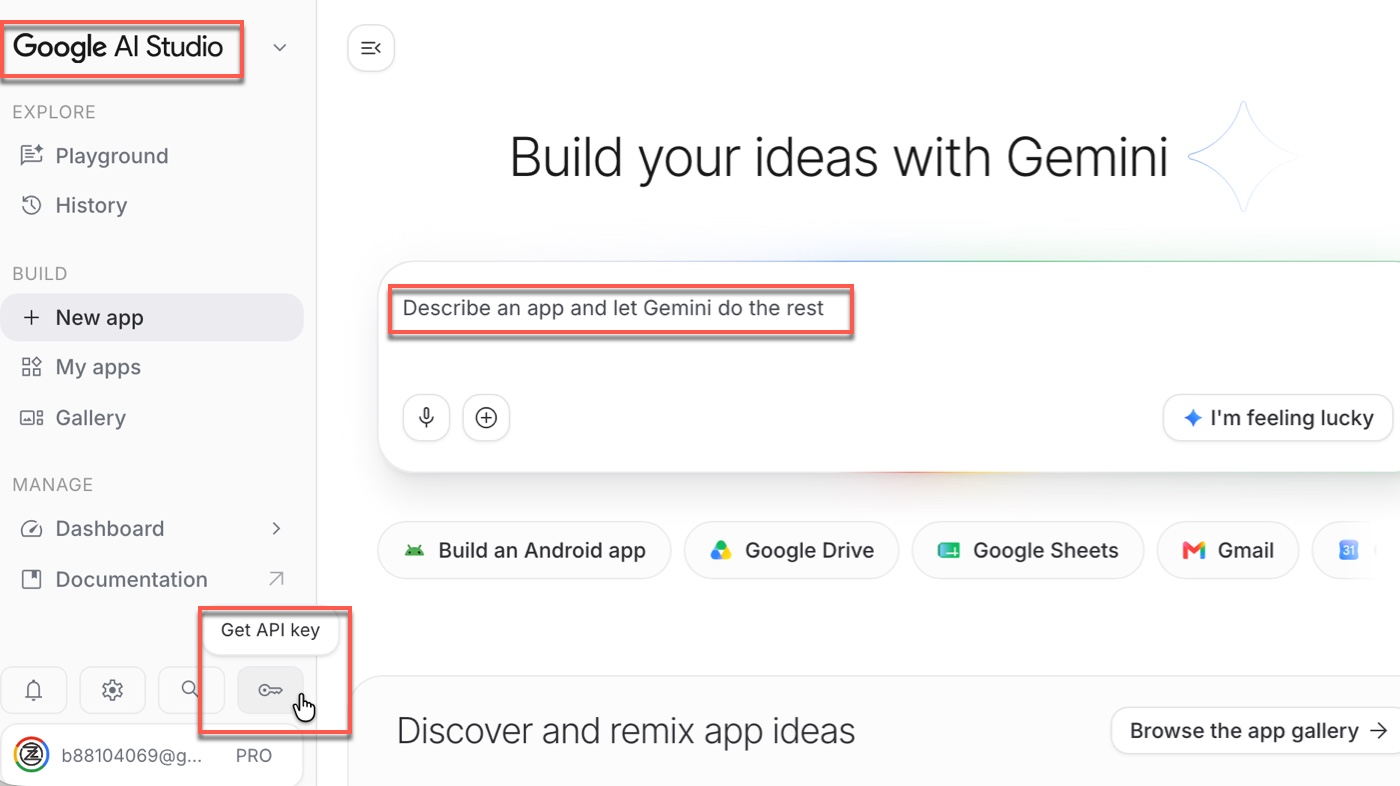This screenshot has width=1400, height=786.
Task: Open the Dashboard item
Action: pyautogui.click(x=152, y=529)
